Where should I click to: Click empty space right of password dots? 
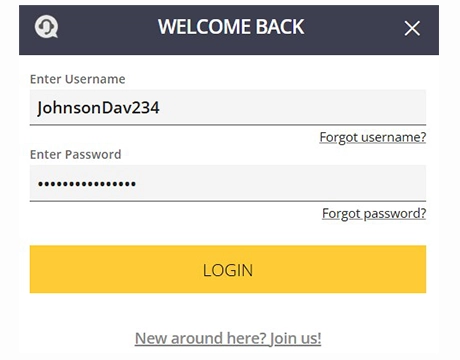point(280,183)
